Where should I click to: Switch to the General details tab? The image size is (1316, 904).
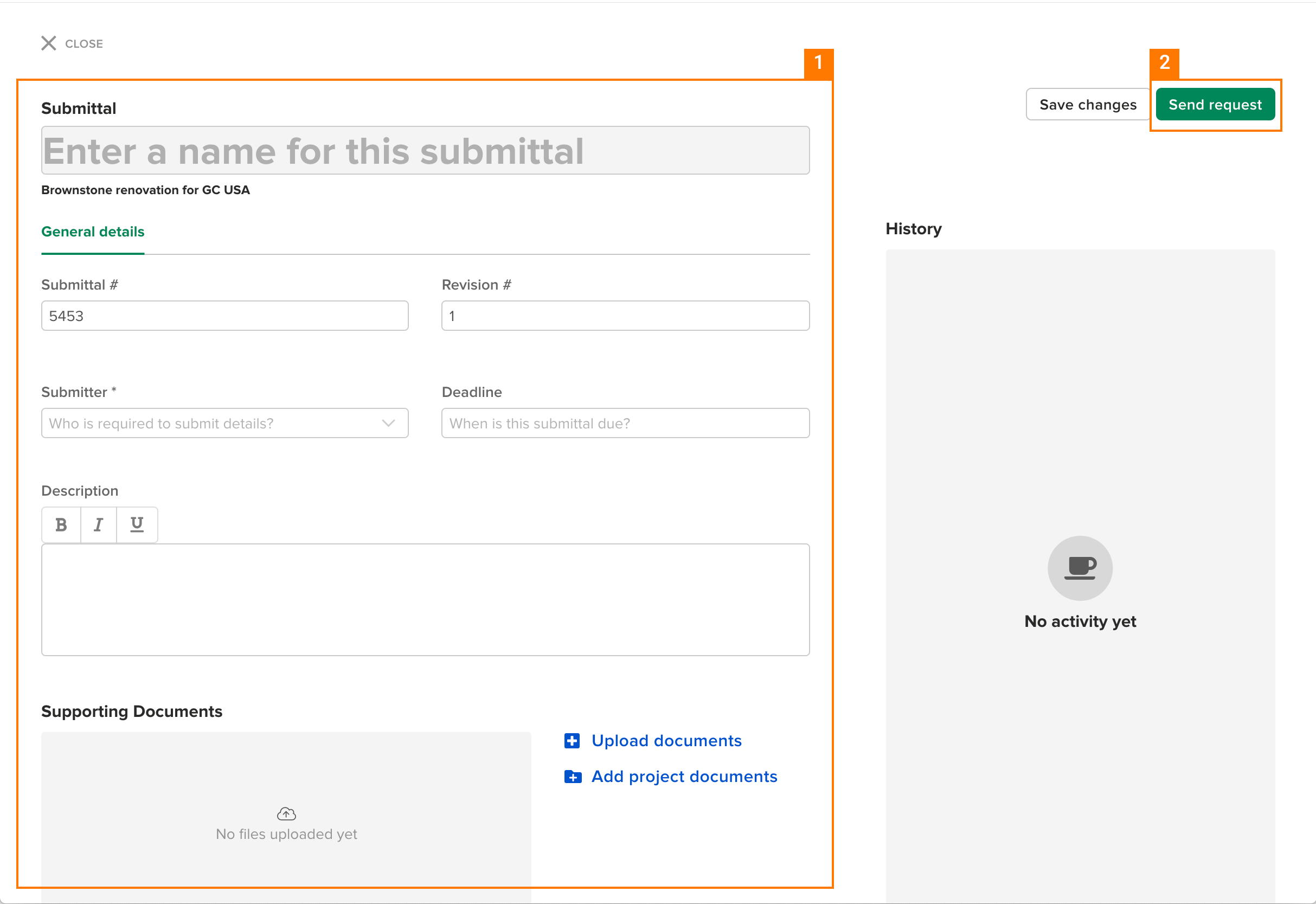pos(93,232)
